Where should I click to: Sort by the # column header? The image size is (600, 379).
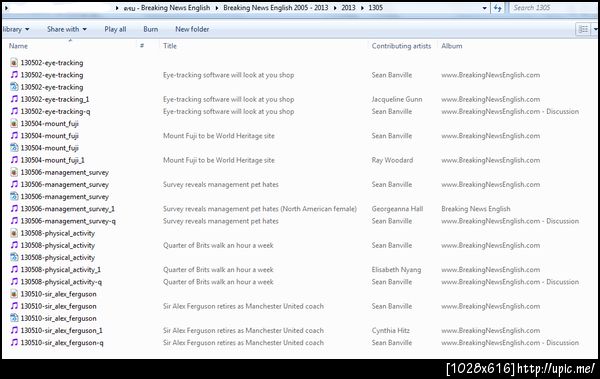point(142,46)
